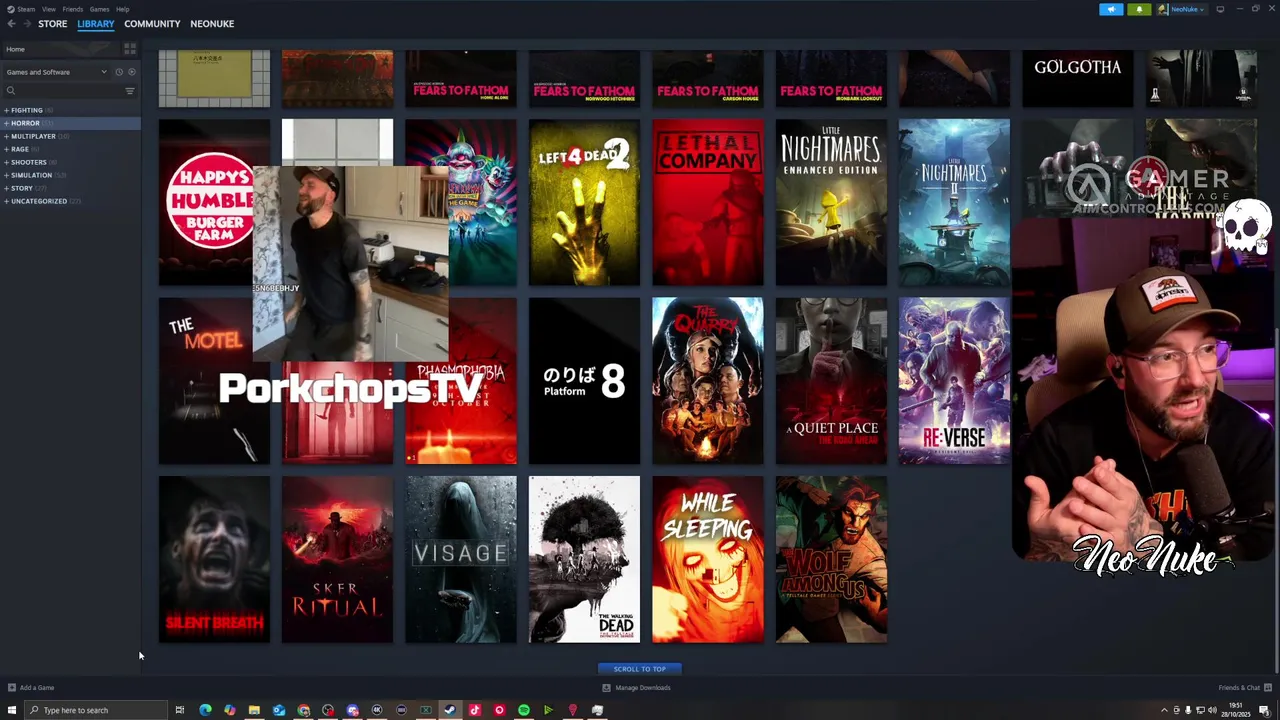Open Spotify from the taskbar

point(524,710)
